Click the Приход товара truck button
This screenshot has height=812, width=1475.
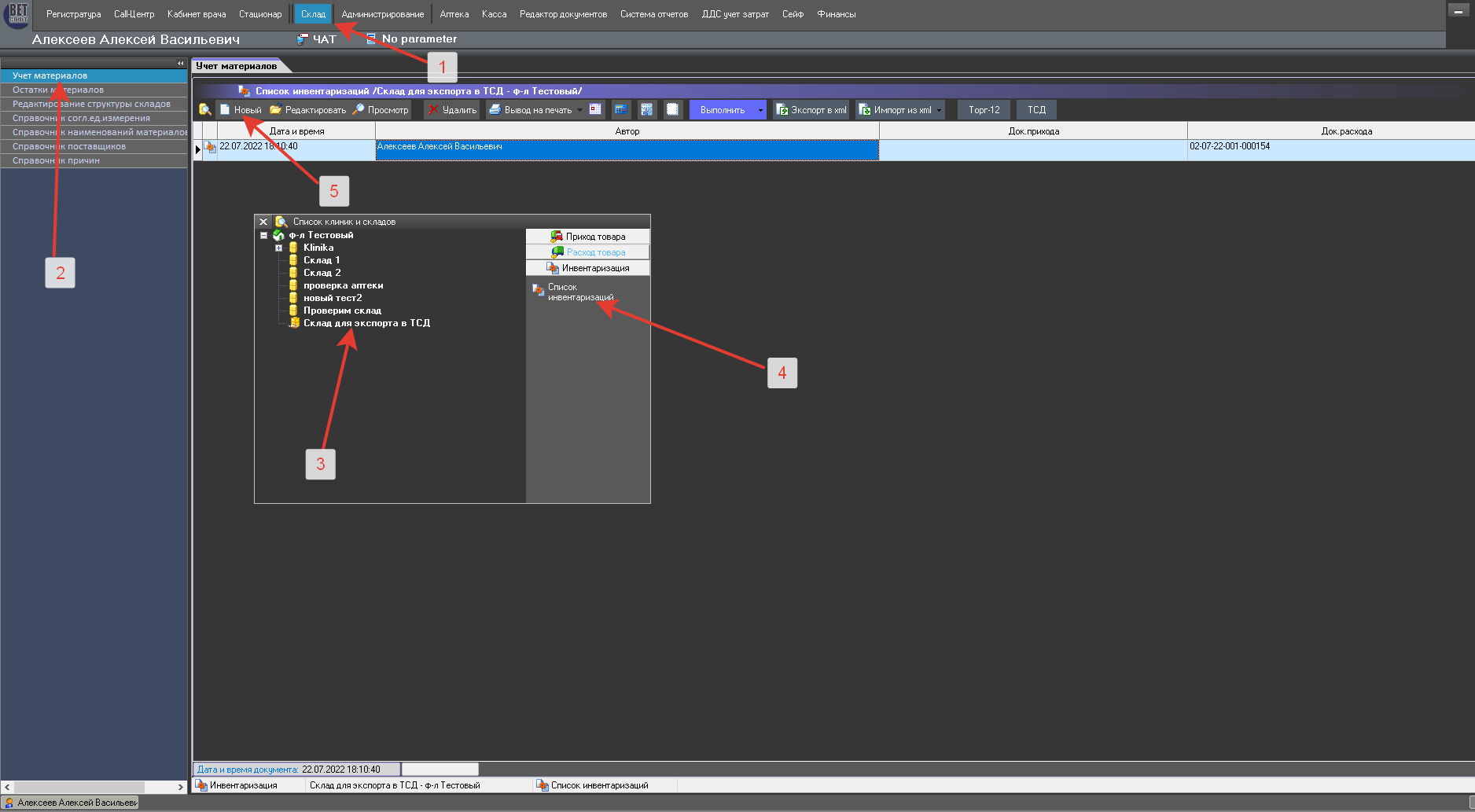[587, 237]
